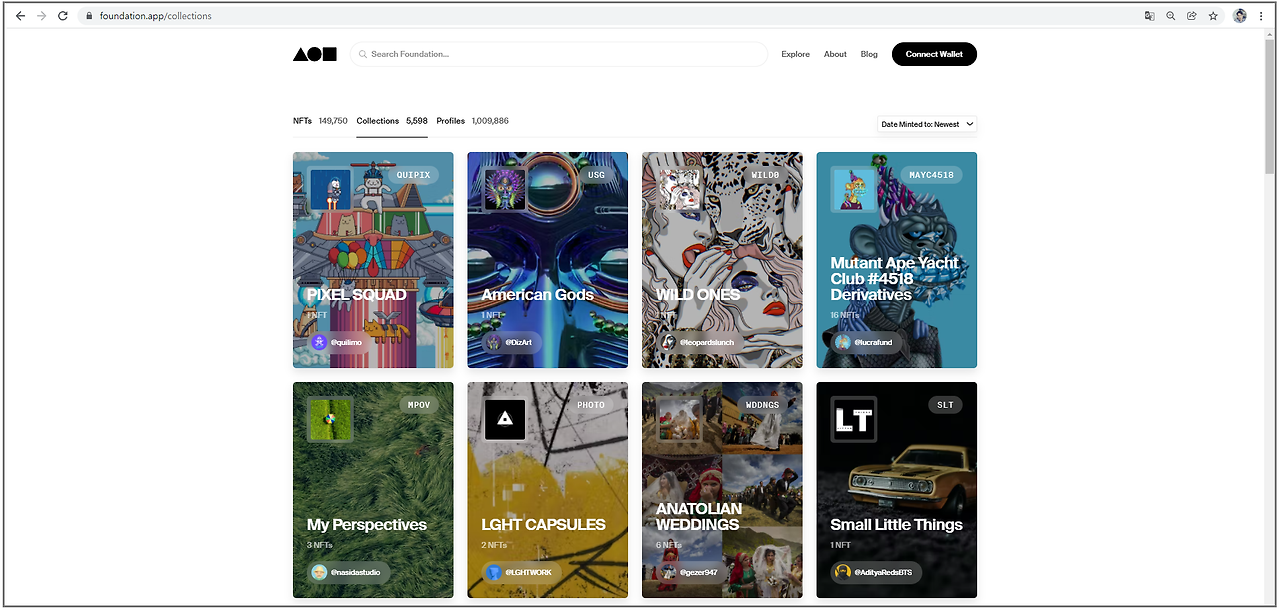Open the @lucrafund creator profile
Screen dimensions: 1280x612
866,342
